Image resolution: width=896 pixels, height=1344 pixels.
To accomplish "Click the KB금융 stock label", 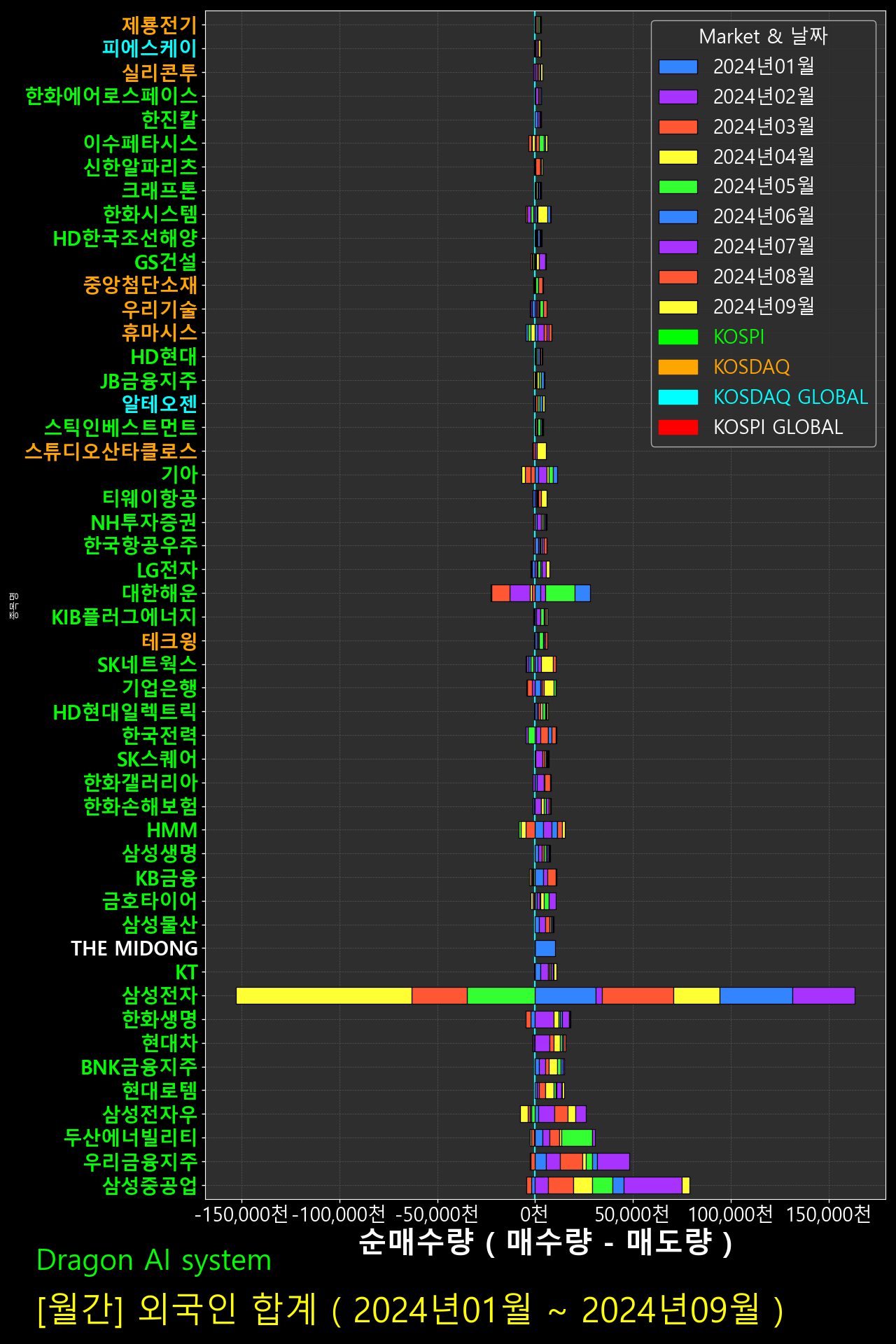I will 167,878.
